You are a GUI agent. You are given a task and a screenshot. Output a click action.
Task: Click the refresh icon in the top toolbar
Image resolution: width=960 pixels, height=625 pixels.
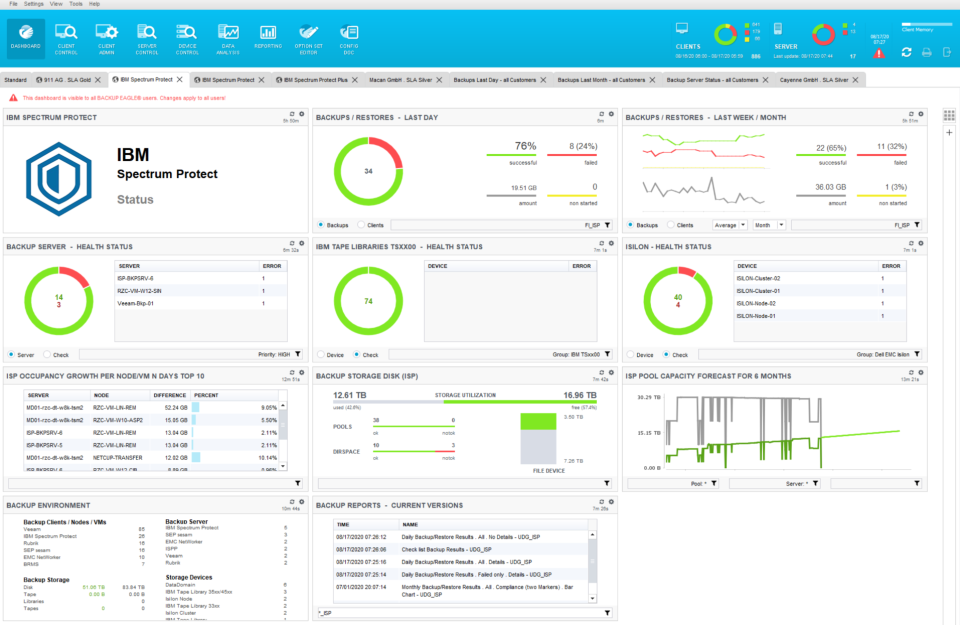[x=906, y=52]
